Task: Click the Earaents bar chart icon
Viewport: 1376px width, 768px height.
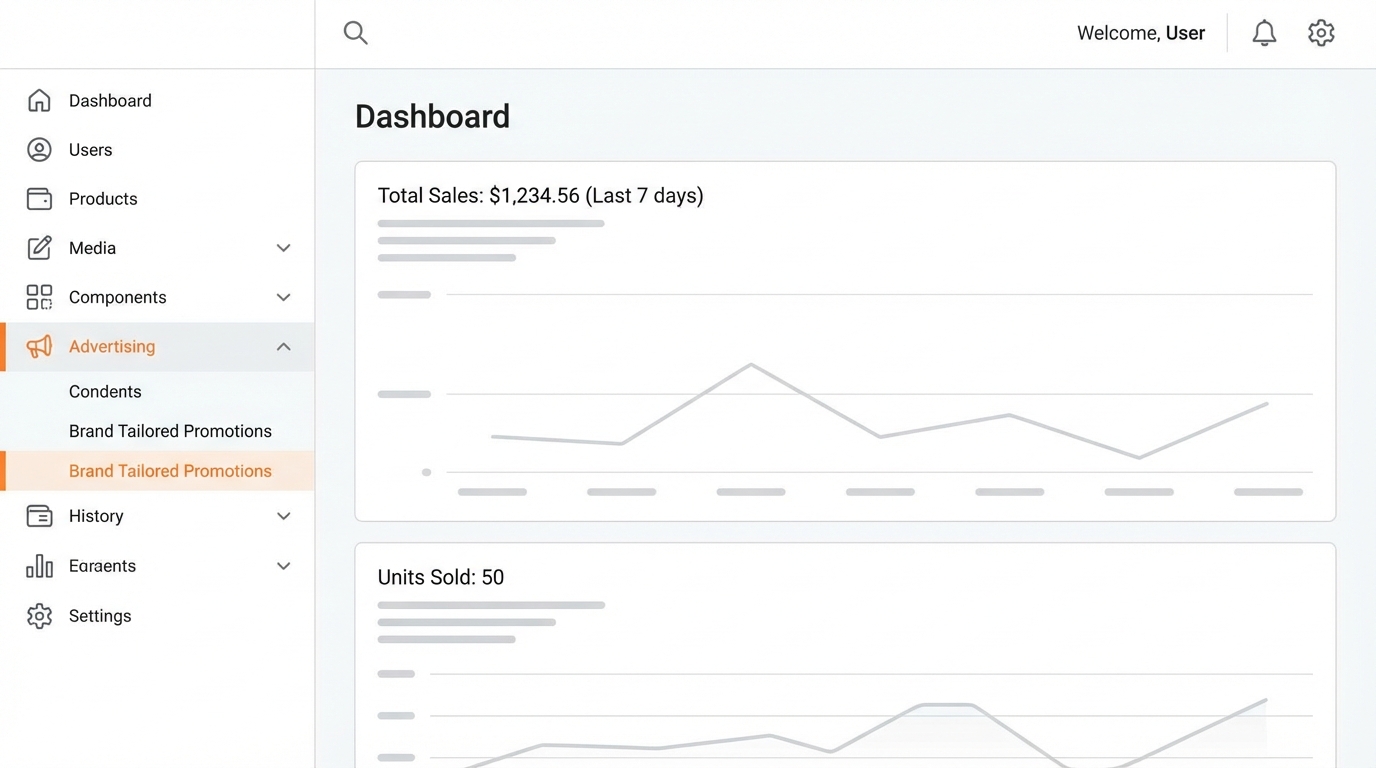Action: [39, 565]
